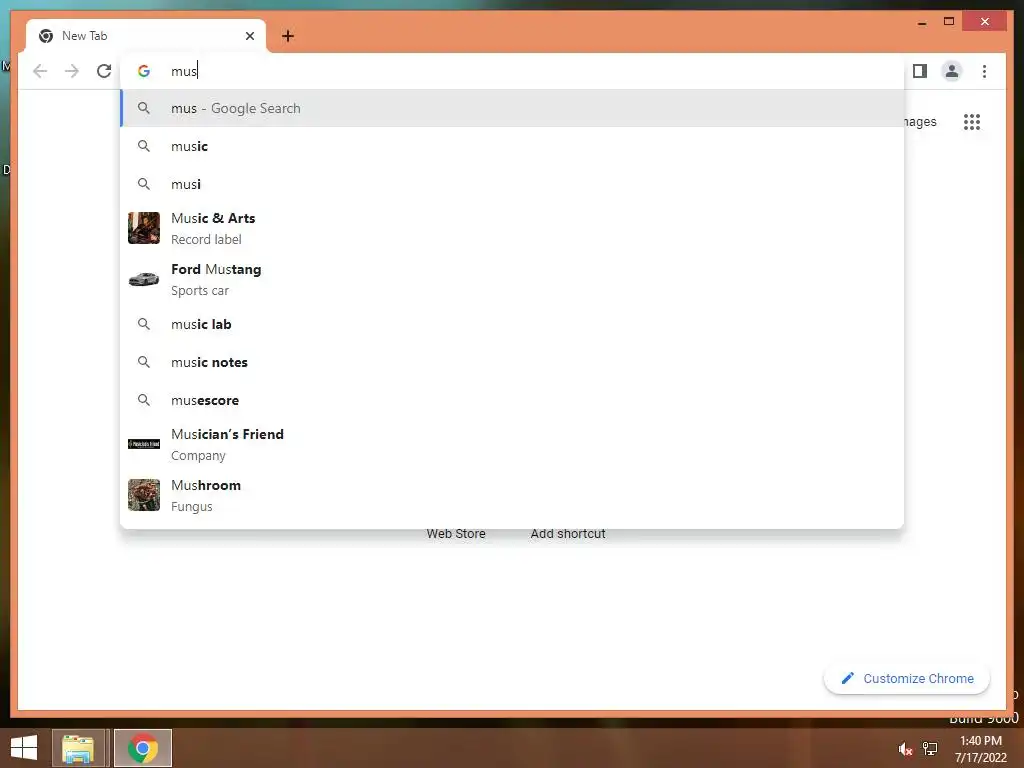Open the Web Store shortcut
This screenshot has width=1024, height=768.
tap(456, 534)
